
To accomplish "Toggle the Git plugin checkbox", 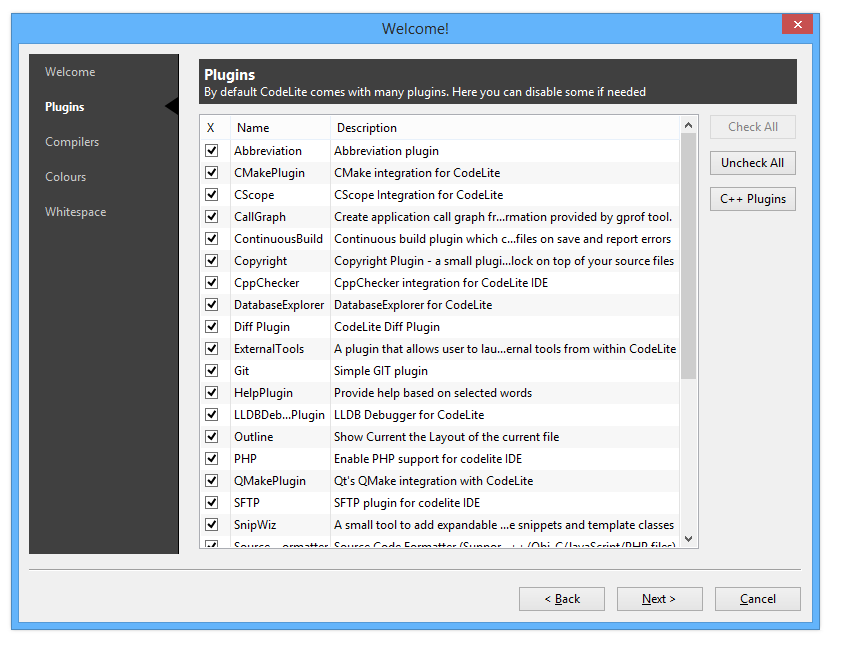I will (211, 371).
